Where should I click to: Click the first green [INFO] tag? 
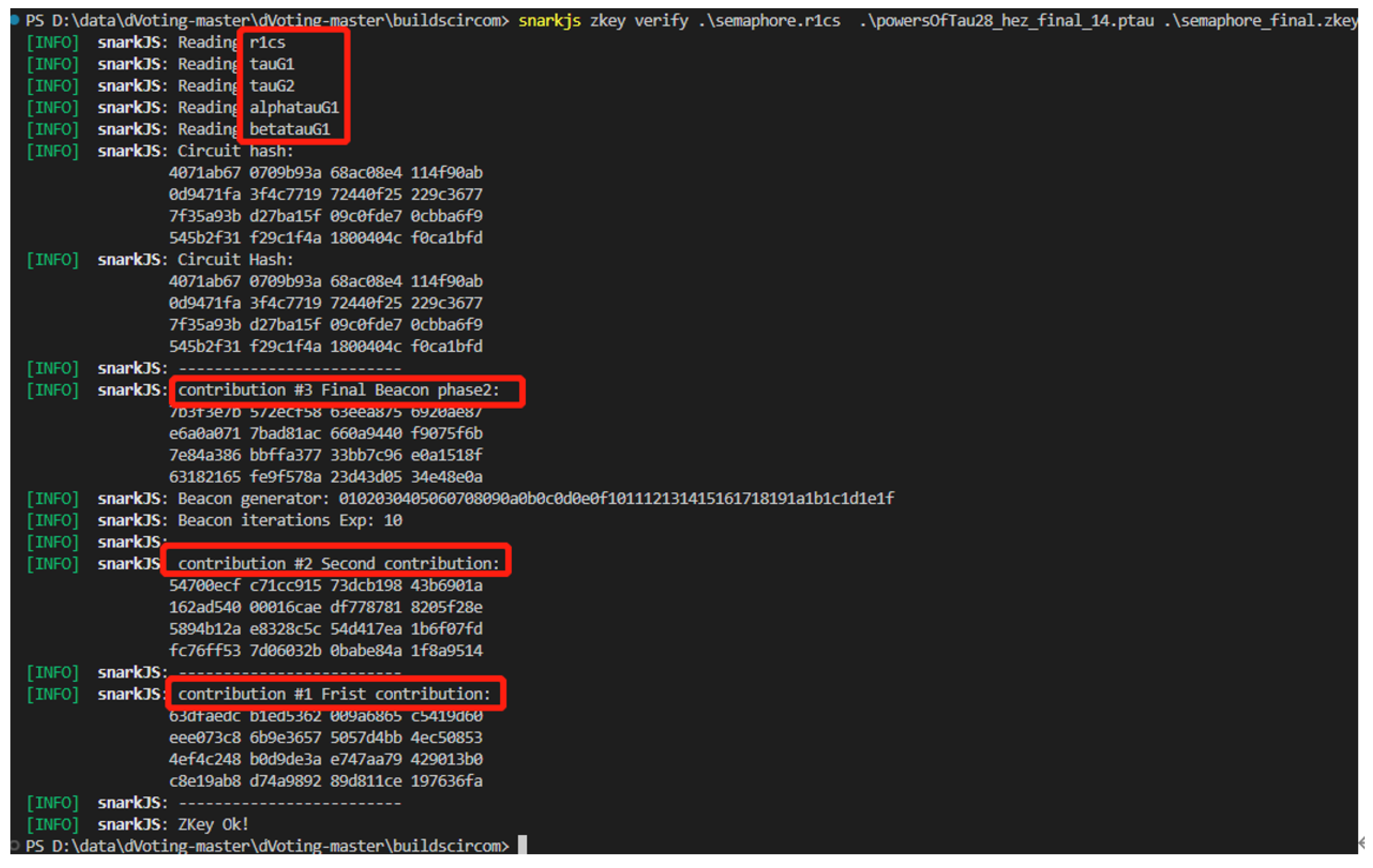pyautogui.click(x=52, y=43)
